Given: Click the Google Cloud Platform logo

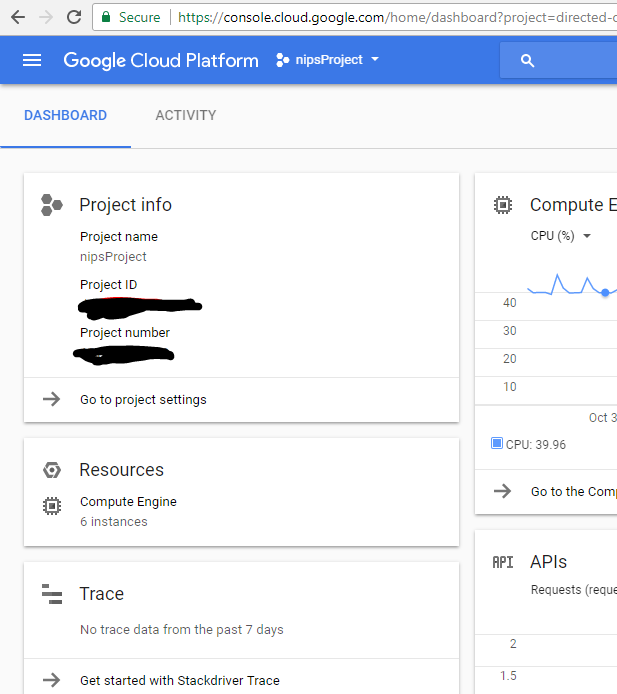Looking at the screenshot, I should tap(160, 60).
